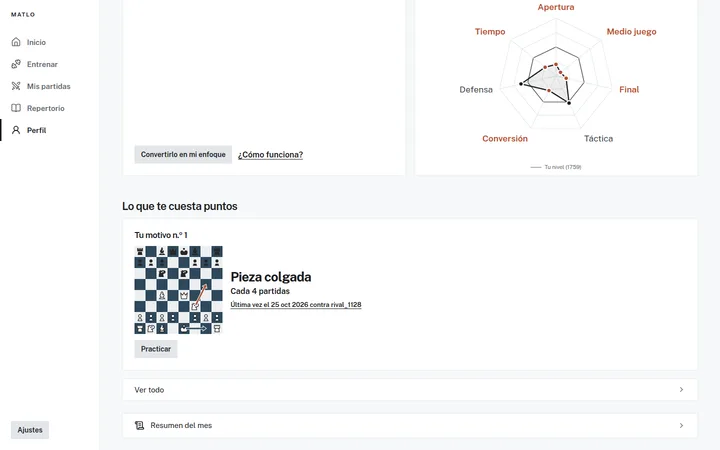Open last game link against rival_1128
The image size is (720, 450).
pos(296,304)
